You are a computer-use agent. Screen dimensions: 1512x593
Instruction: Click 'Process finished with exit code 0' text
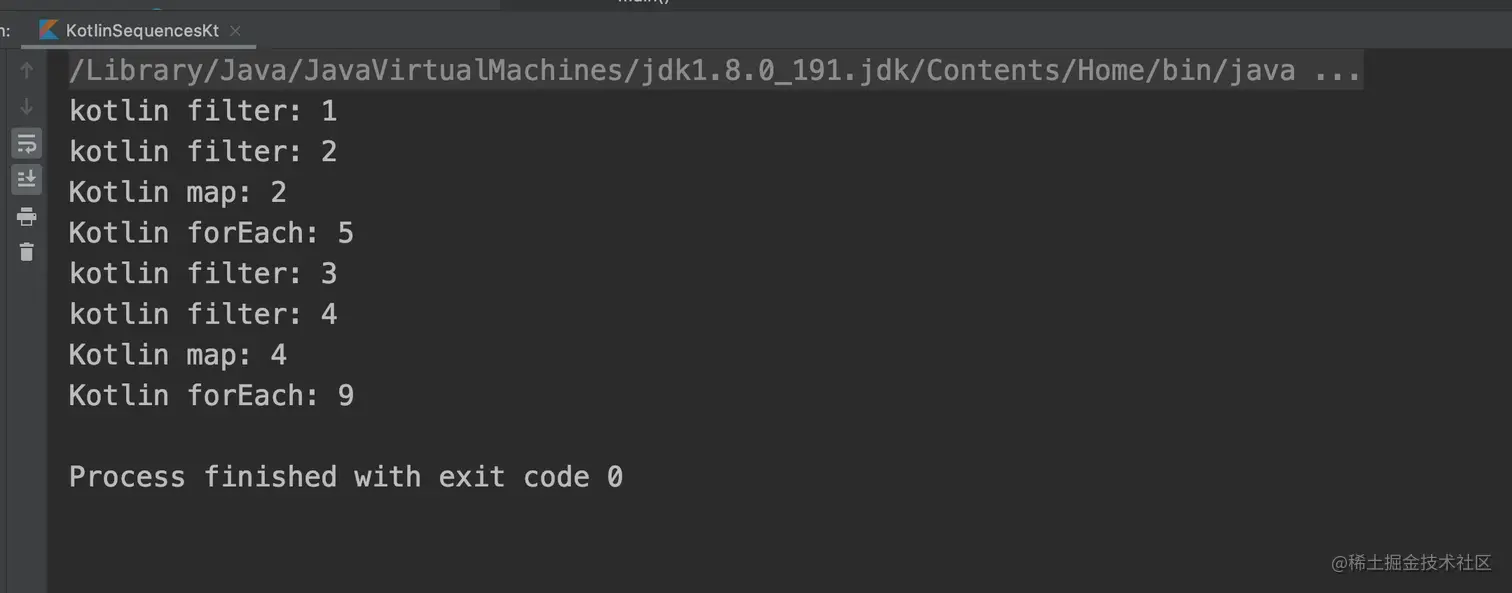click(x=345, y=477)
